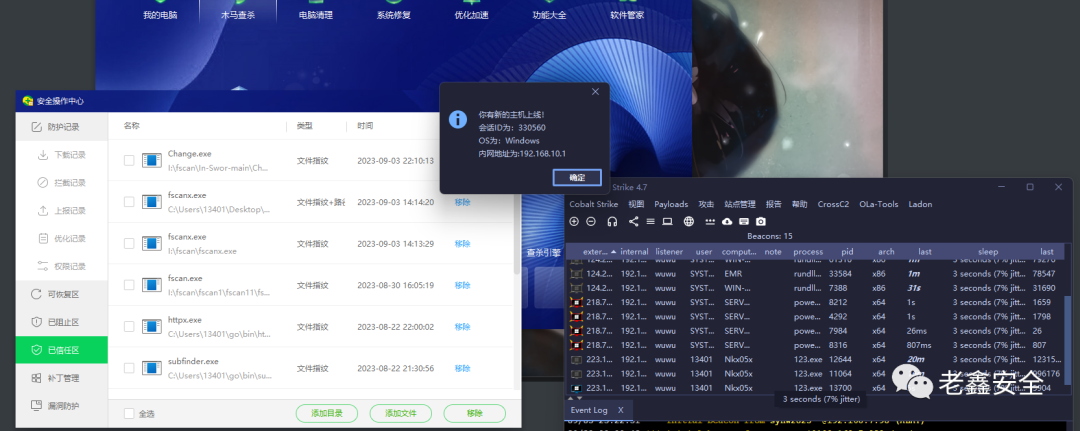Open 优化记录 in the sidebar
This screenshot has width=1080, height=431.
click(x=63, y=238)
